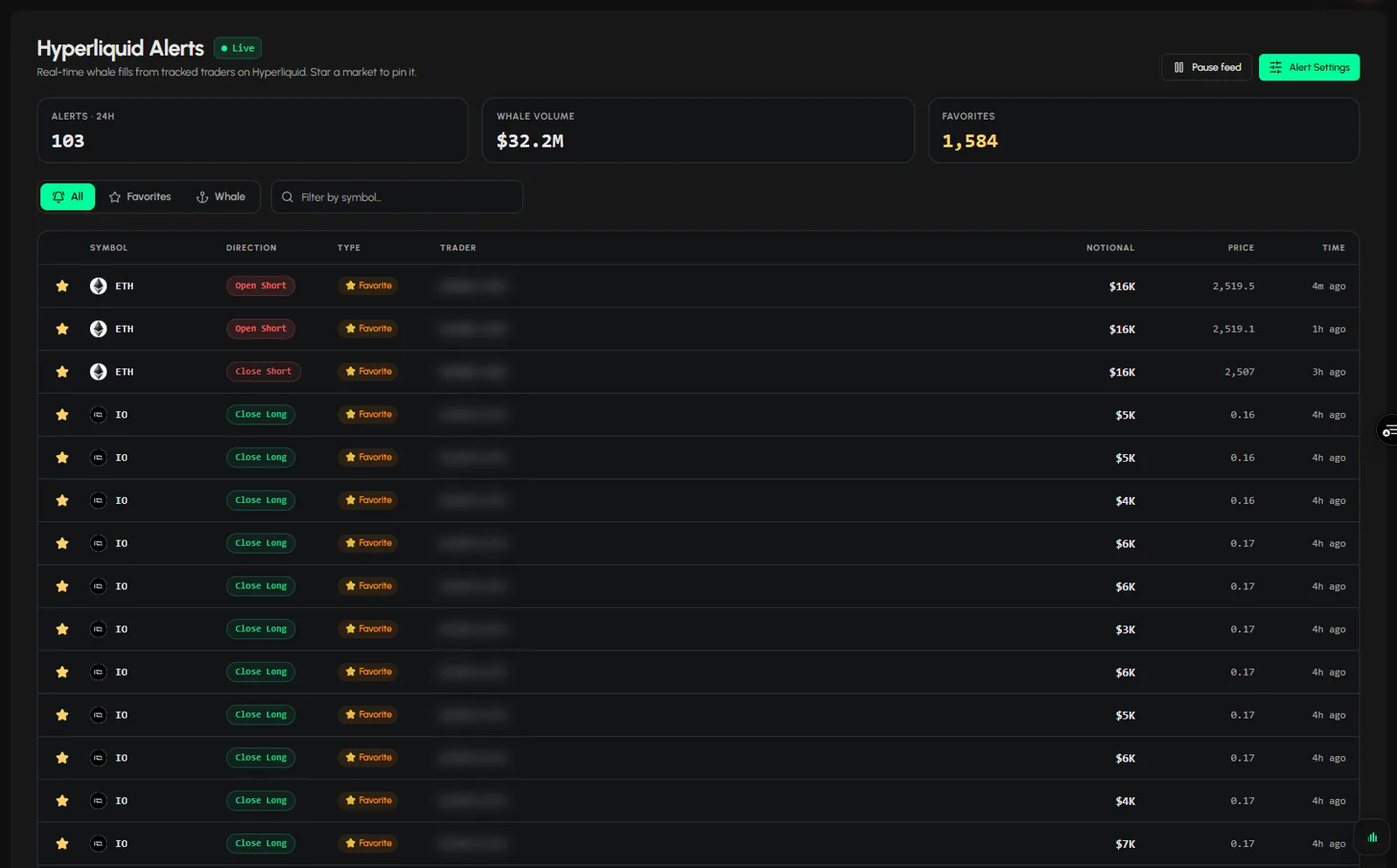Viewport: 1397px width, 868px height.
Task: Unstar the ETH row from 4m ago
Action: [62, 286]
